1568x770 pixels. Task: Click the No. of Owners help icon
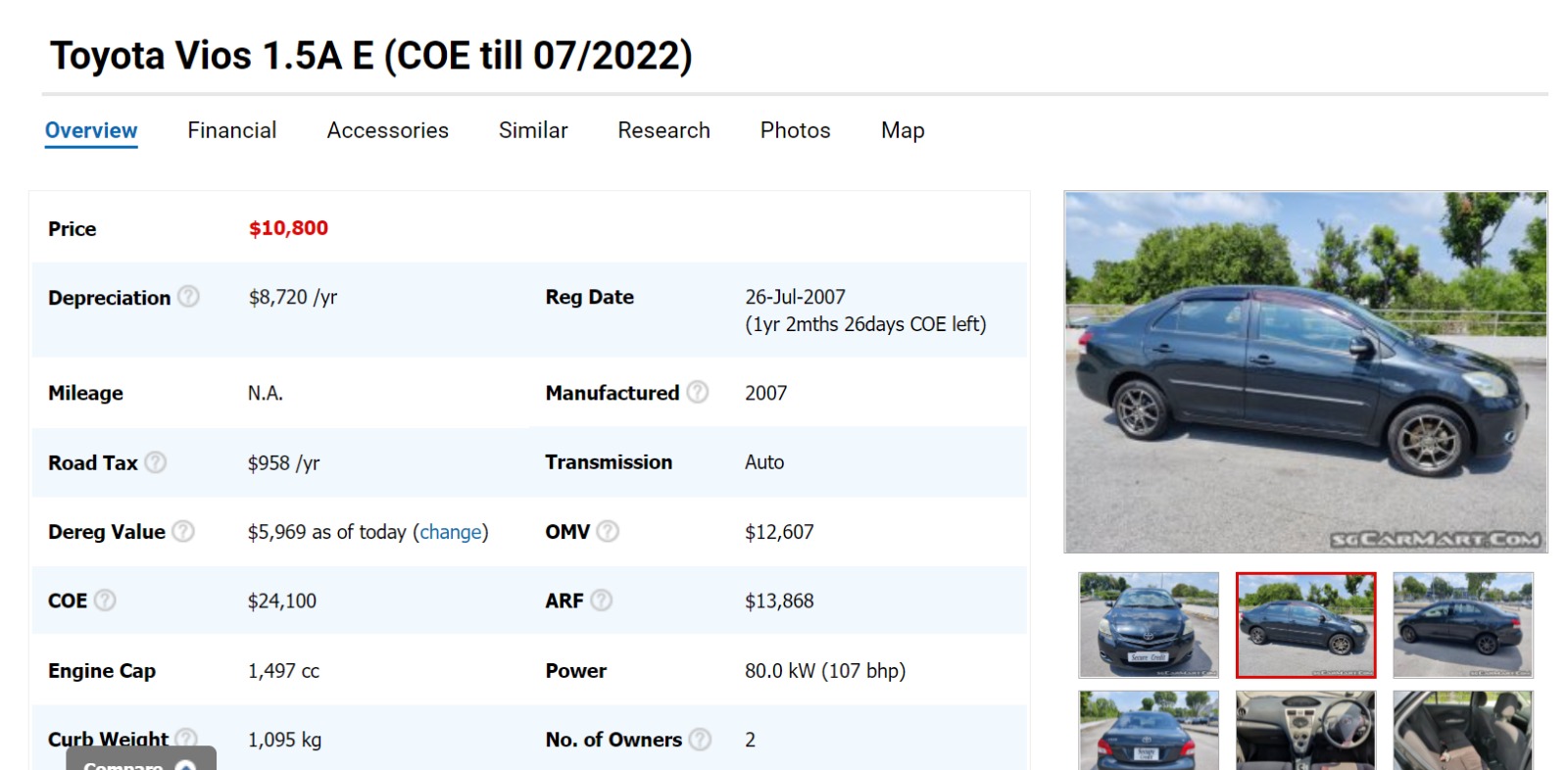[x=700, y=740]
